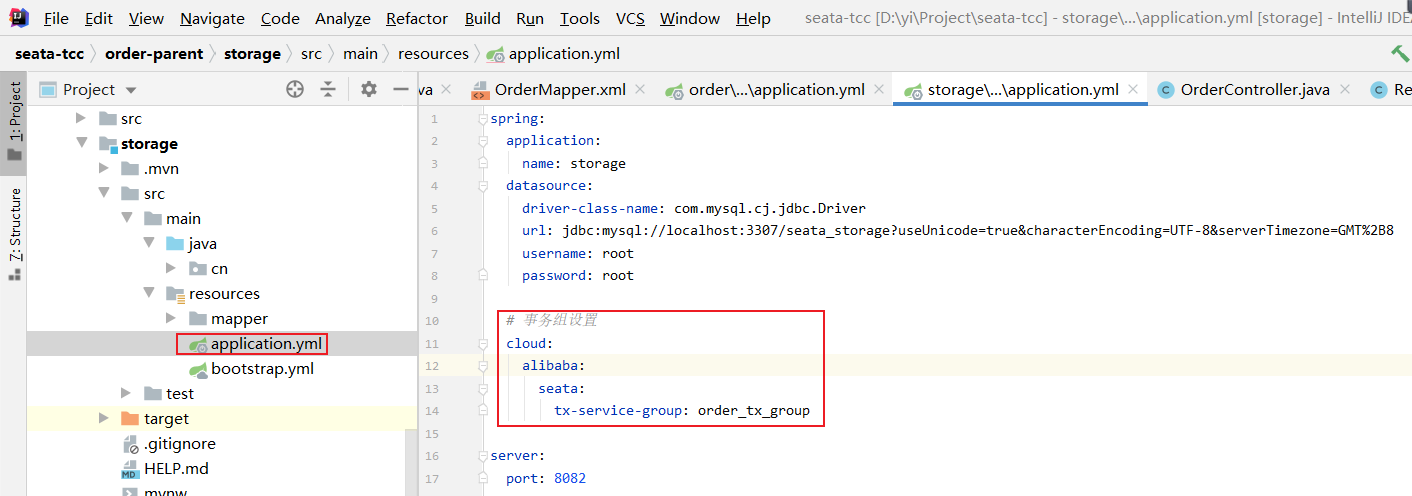Image resolution: width=1412 pixels, height=496 pixels.
Task: Open the Analyze menu
Action: [x=343, y=19]
